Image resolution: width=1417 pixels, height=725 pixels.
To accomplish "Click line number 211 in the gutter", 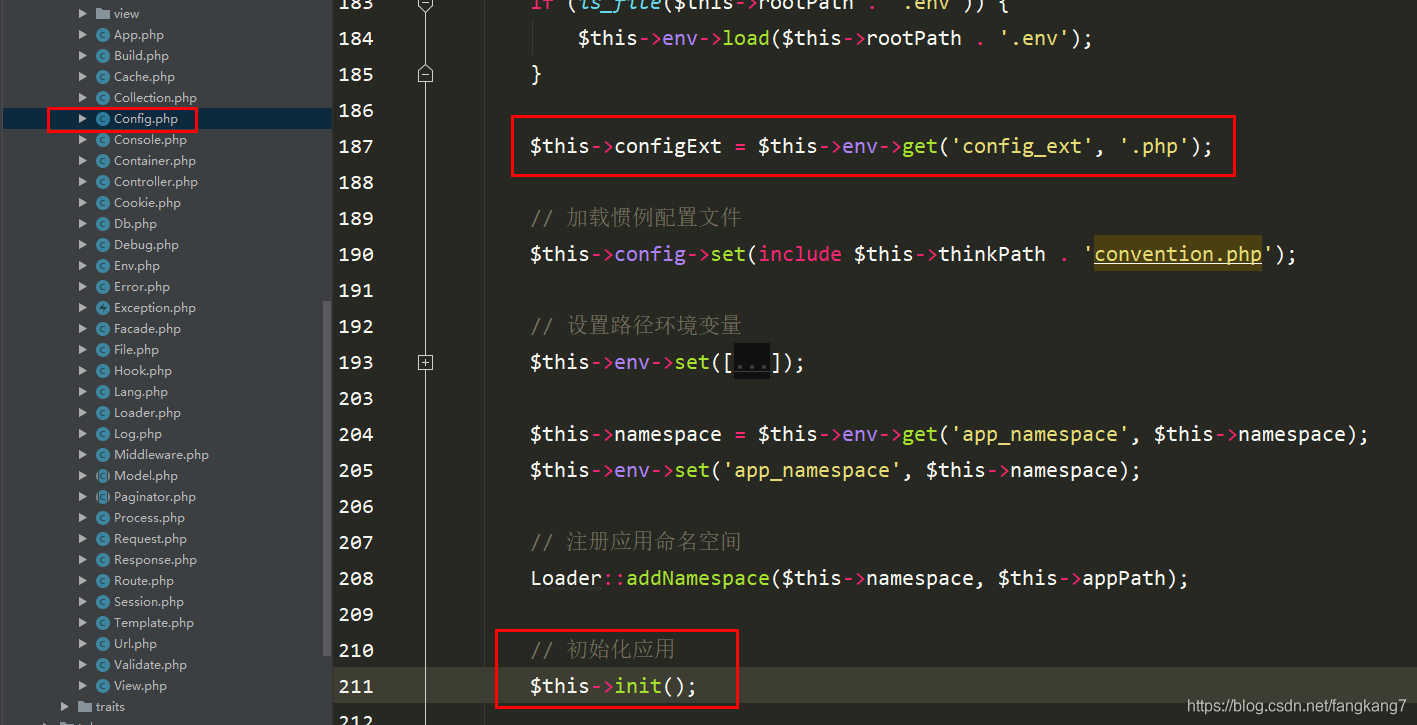I will [356, 686].
